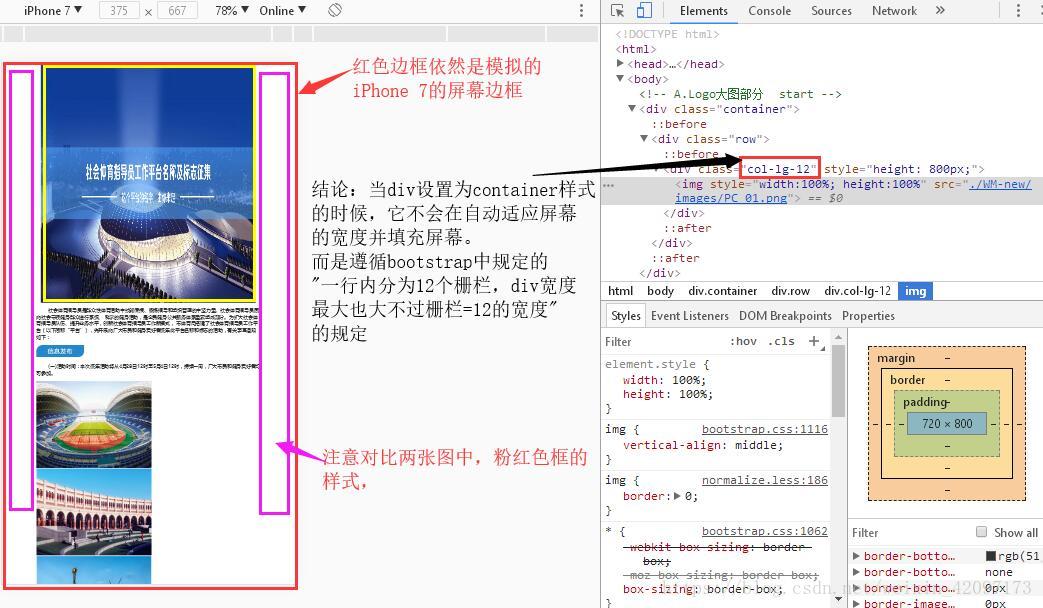
Task: Open the Styles sub-tab
Action: [x=626, y=316]
